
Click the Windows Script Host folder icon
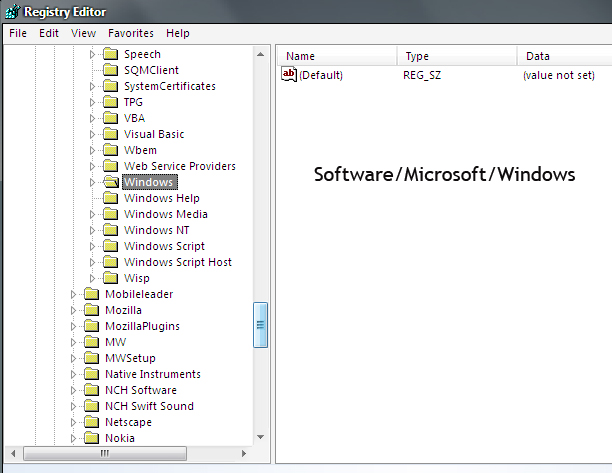coord(110,262)
